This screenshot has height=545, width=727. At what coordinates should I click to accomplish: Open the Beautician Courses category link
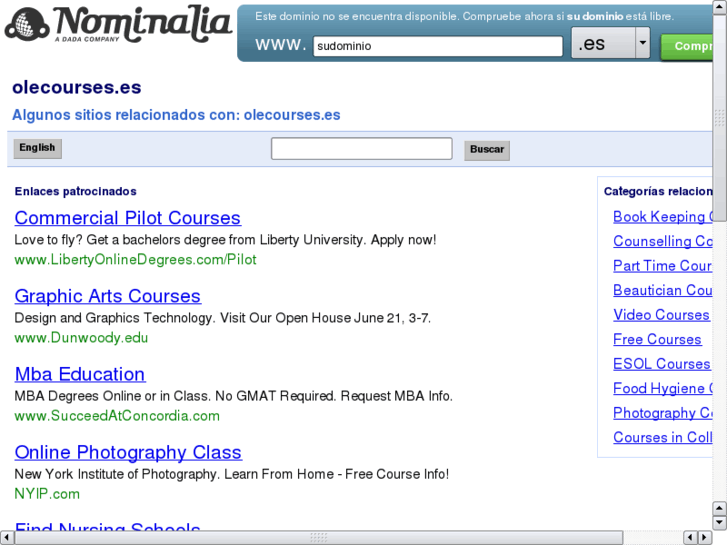click(663, 291)
